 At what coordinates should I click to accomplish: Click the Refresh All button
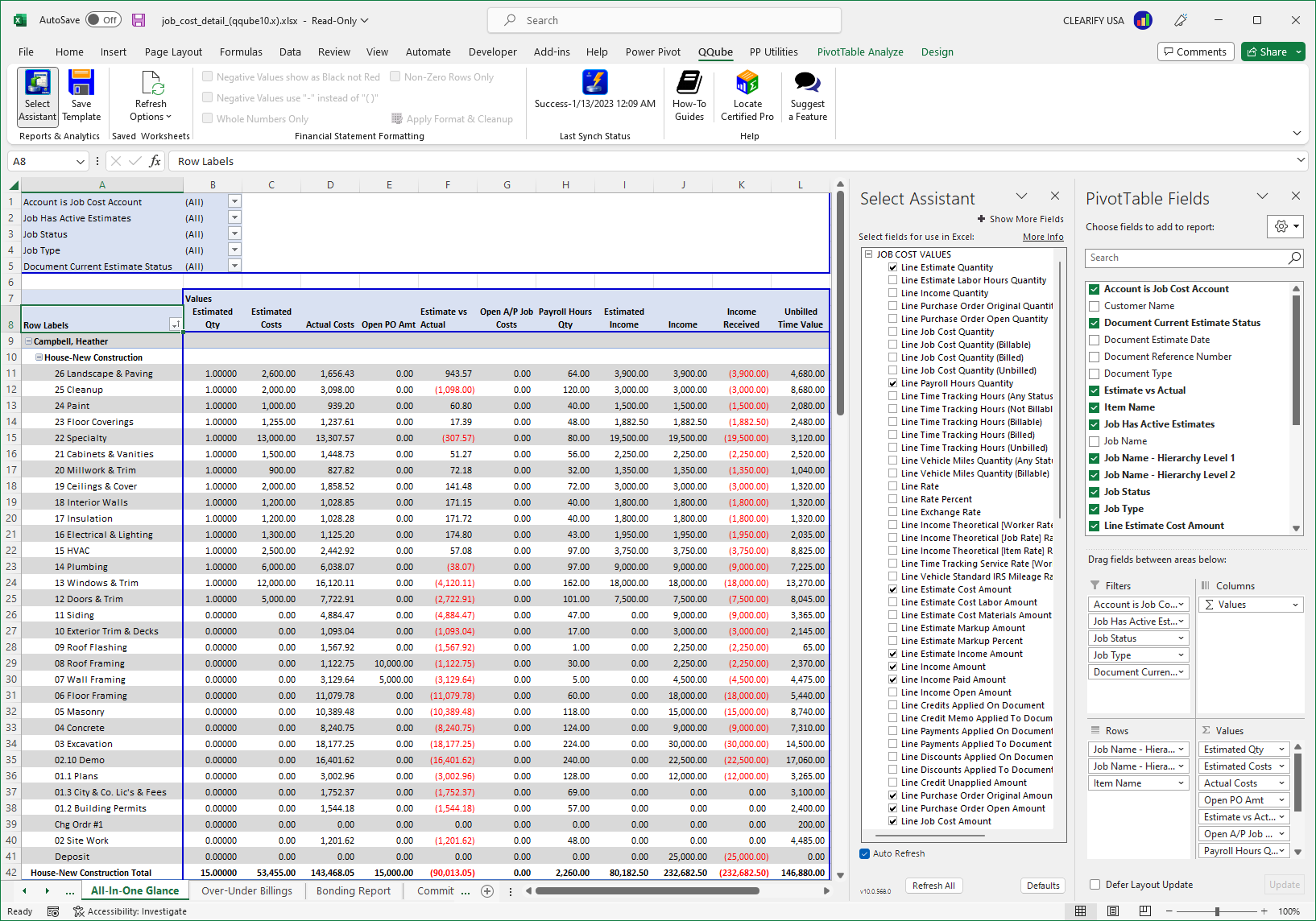point(933,885)
